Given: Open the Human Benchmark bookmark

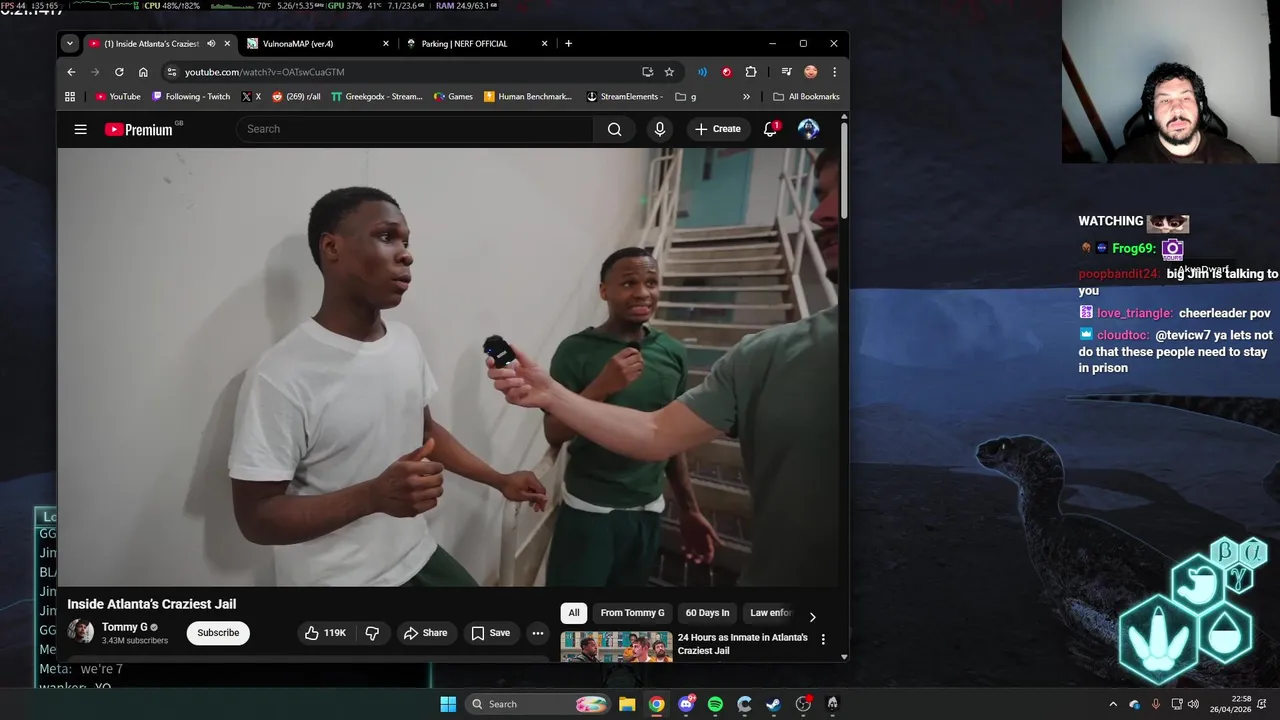Looking at the screenshot, I should [x=527, y=97].
